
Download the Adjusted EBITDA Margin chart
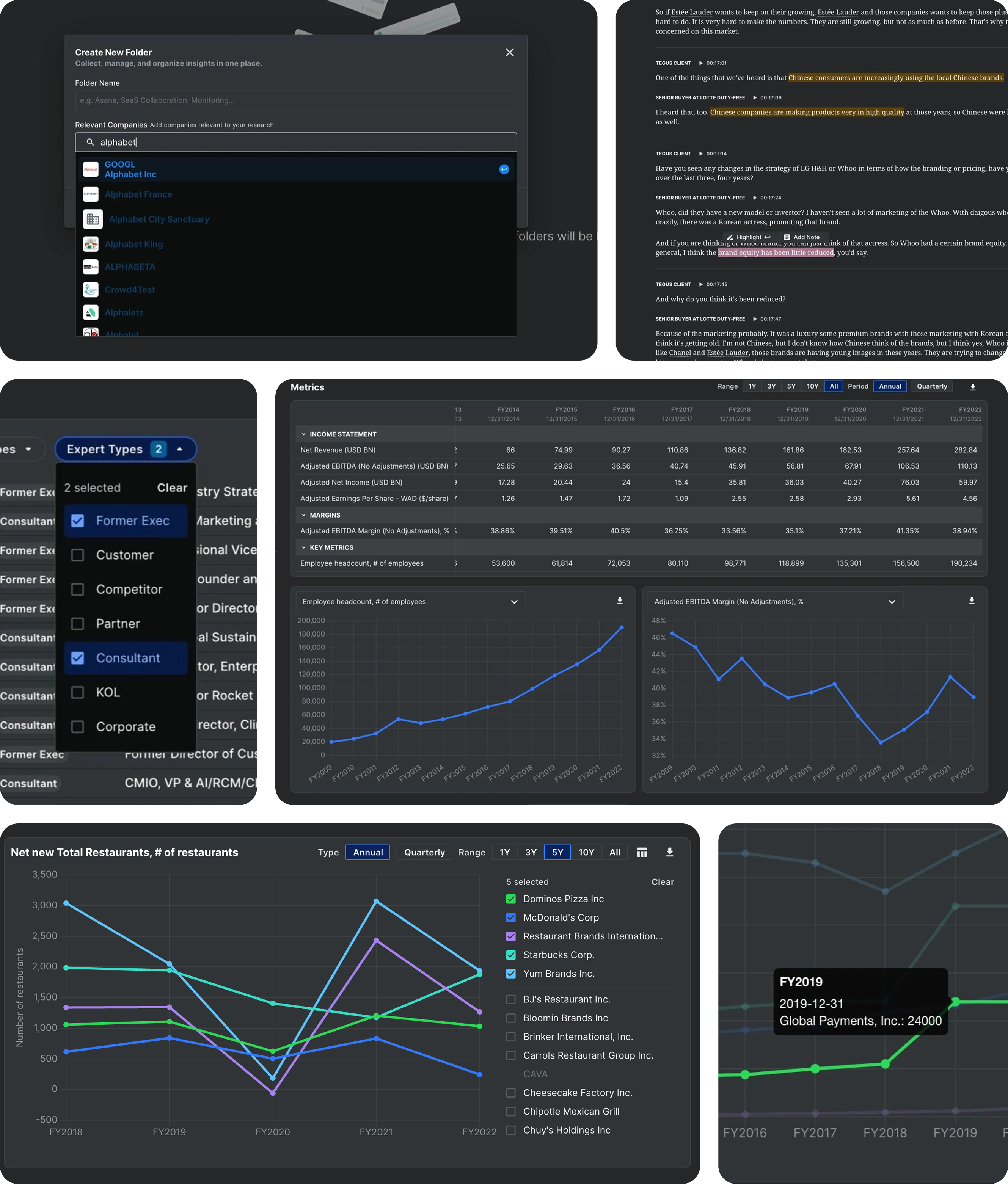tap(972, 600)
